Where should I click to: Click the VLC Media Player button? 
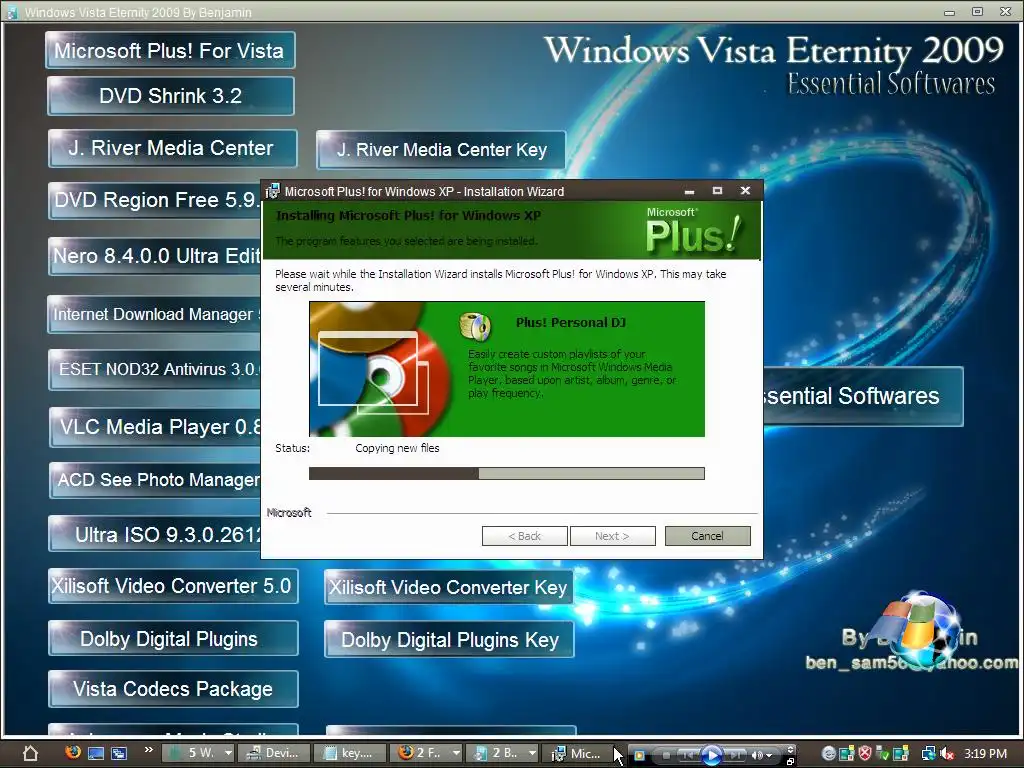point(155,427)
